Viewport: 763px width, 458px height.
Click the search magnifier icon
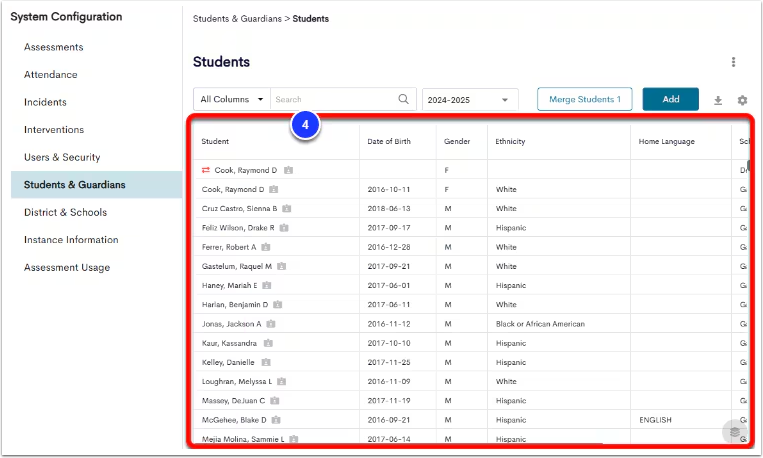coord(403,99)
